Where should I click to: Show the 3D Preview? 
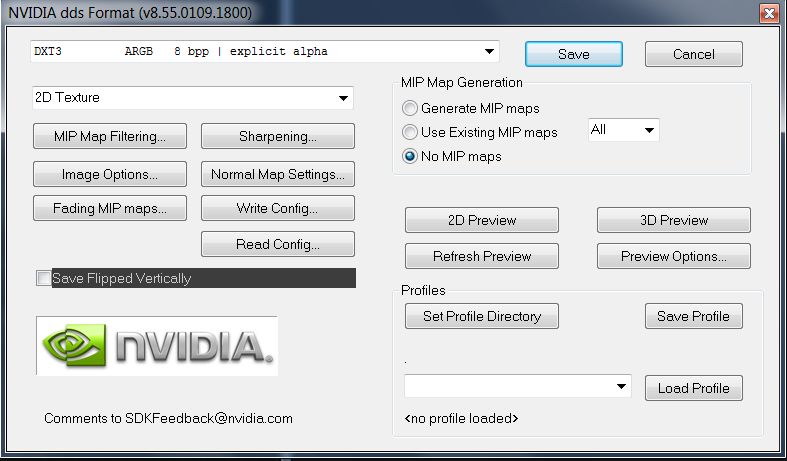tap(674, 220)
